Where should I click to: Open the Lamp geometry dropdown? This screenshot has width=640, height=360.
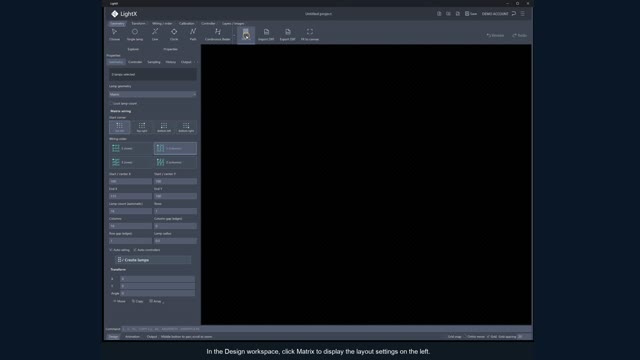click(x=153, y=94)
